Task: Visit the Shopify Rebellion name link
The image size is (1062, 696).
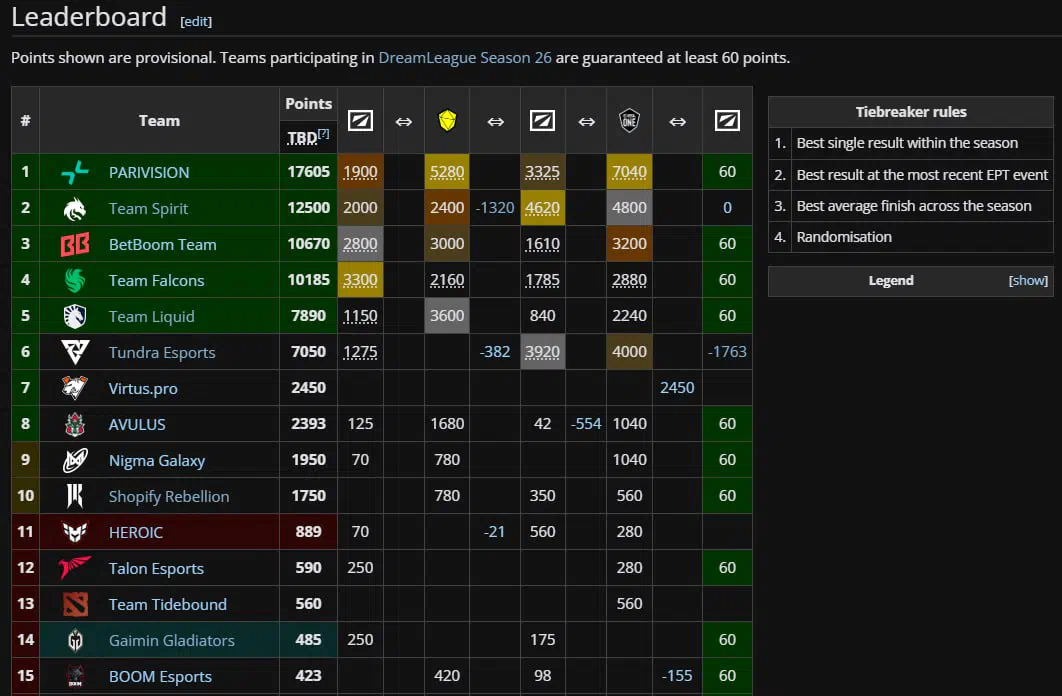Action: [x=169, y=496]
